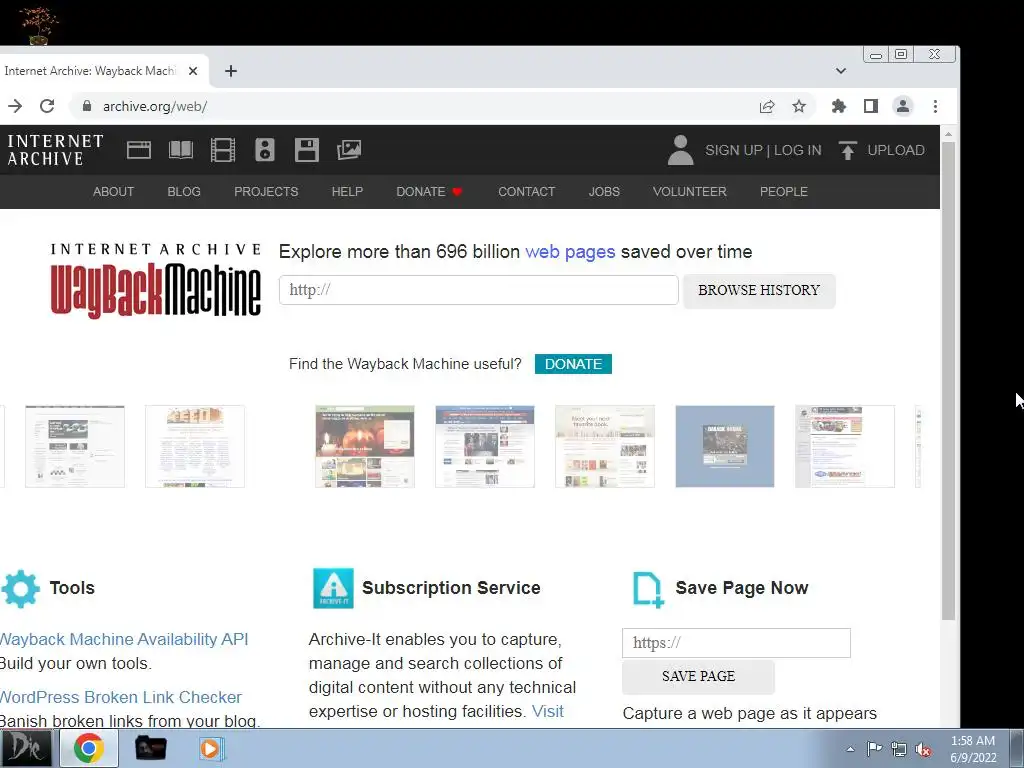
Task: Open the JOBS menu item
Action: (604, 191)
